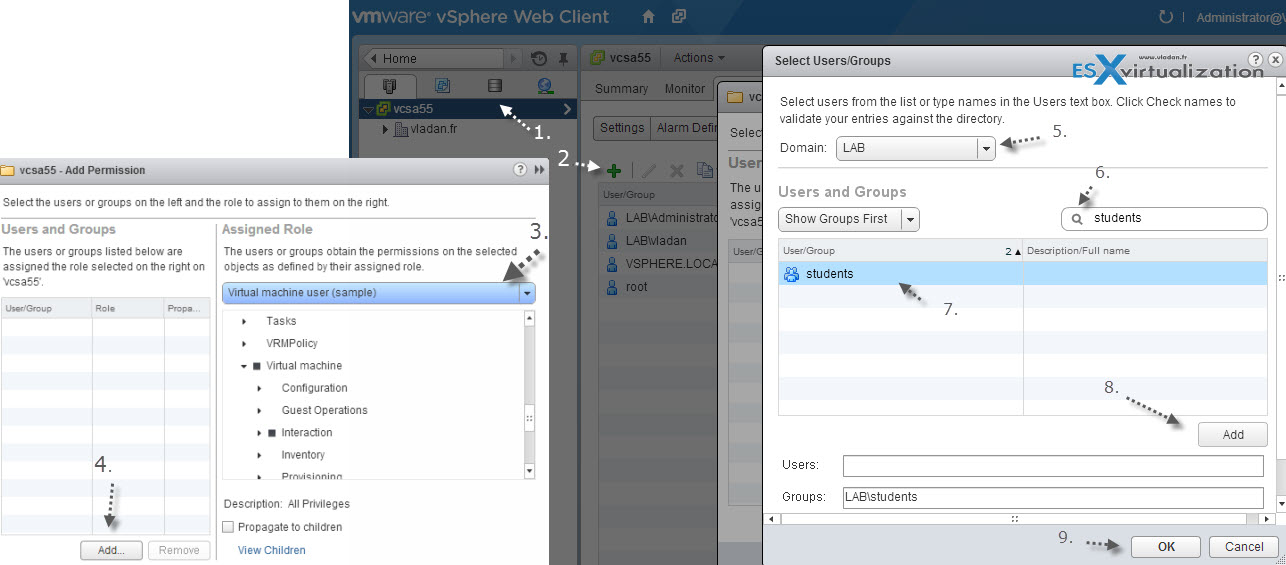Go back using the Home navigator button
Viewport: 1286px width, 565px height.
[431, 58]
